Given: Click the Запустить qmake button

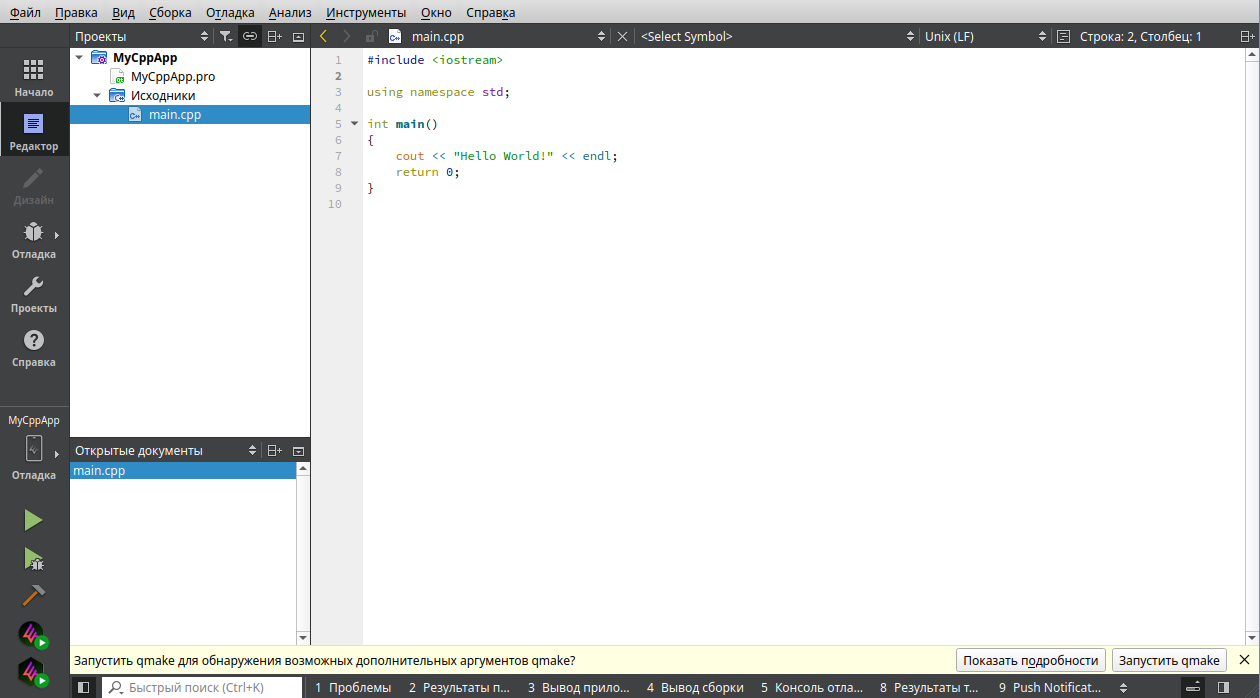Looking at the screenshot, I should tap(1169, 660).
